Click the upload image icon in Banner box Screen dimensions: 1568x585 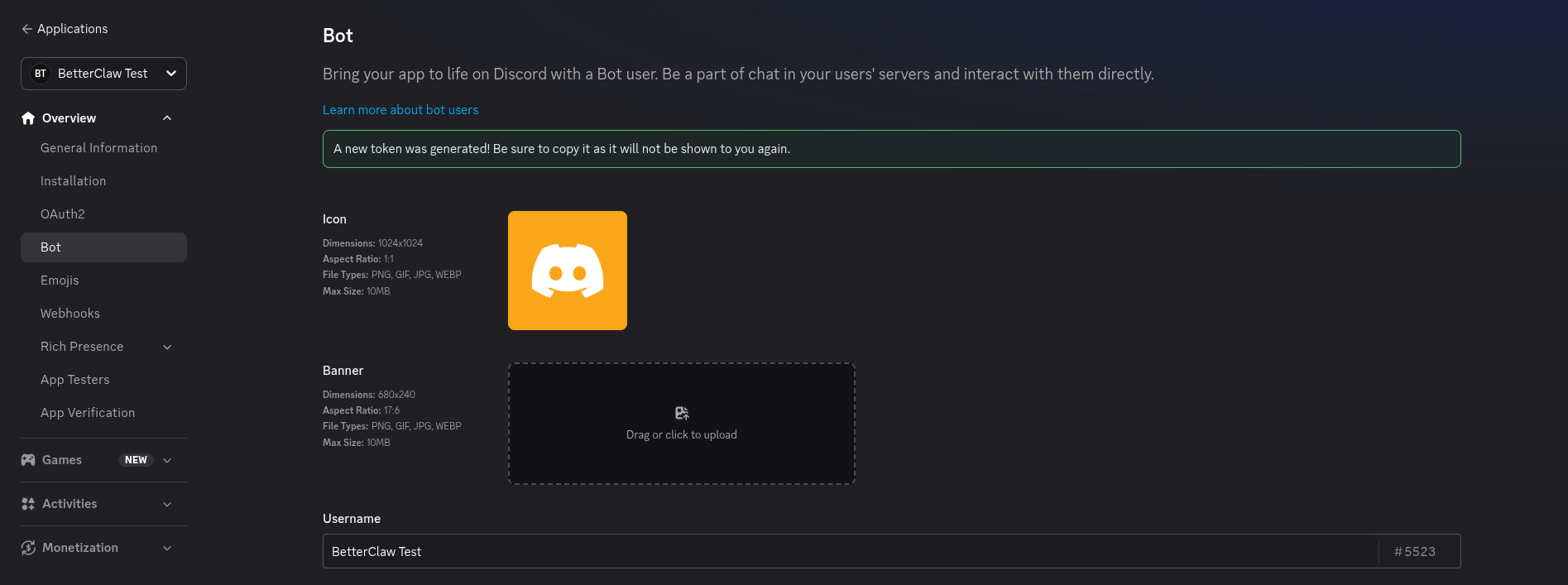point(682,413)
